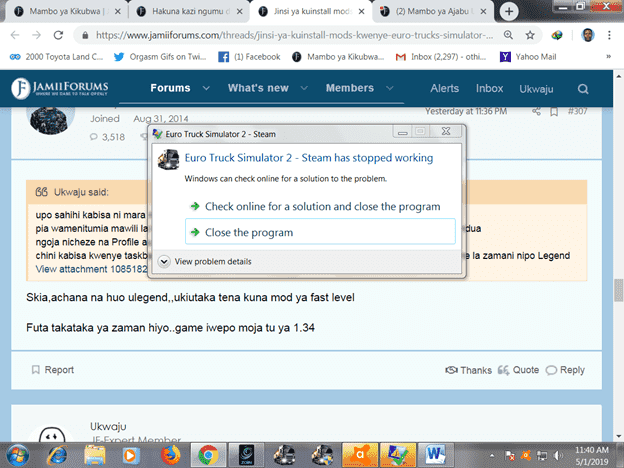Click share icon on post #307

pos(536,111)
